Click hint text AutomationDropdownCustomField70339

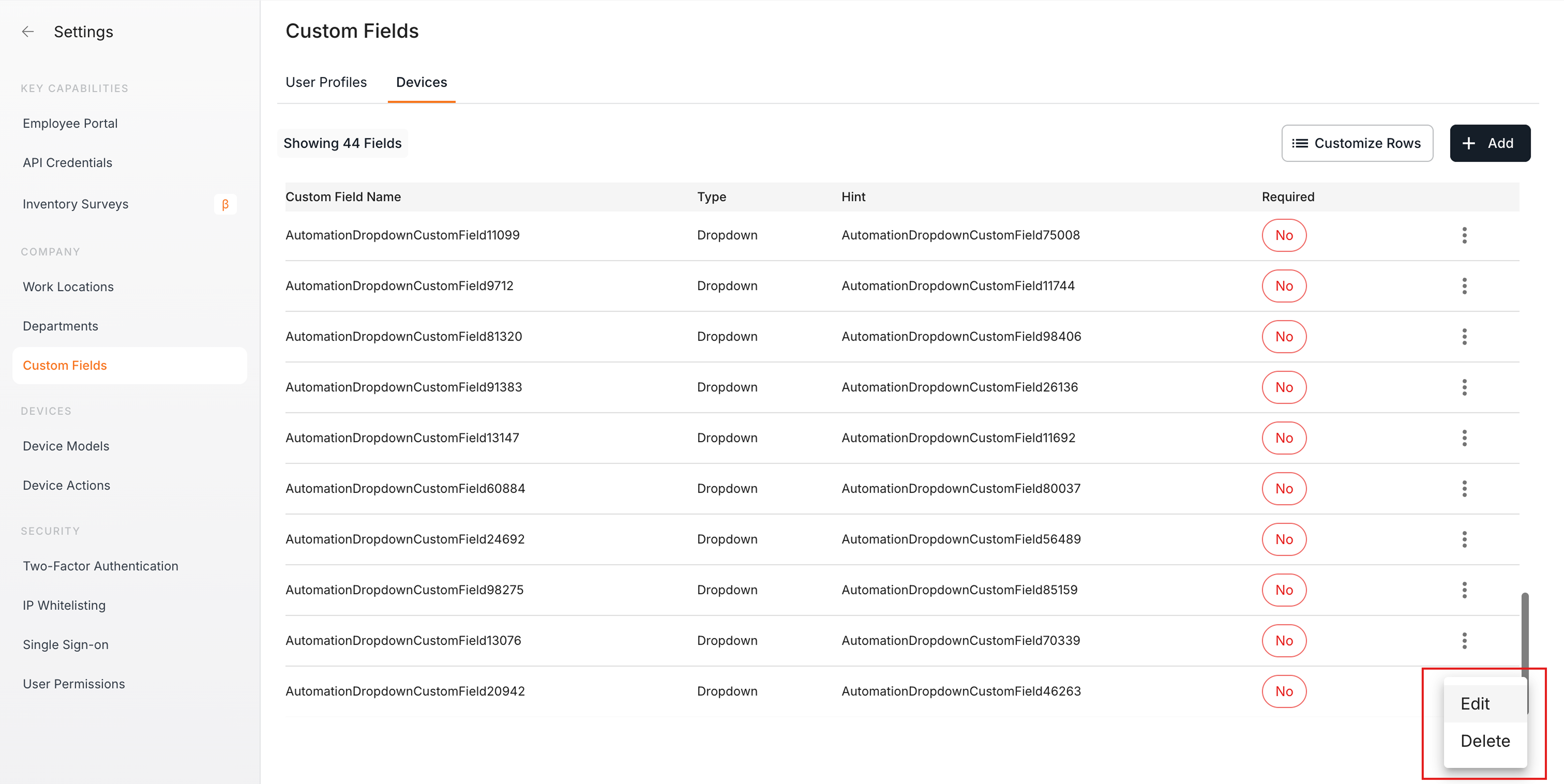(x=961, y=641)
